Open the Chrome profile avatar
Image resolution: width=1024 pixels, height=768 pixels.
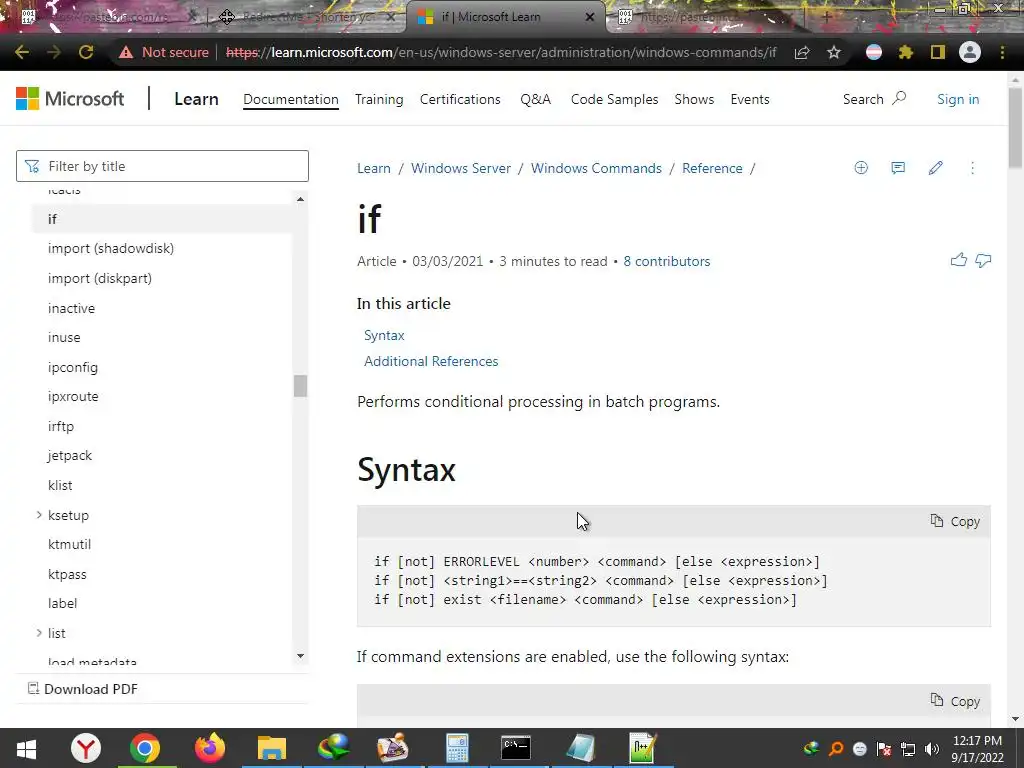click(970, 52)
